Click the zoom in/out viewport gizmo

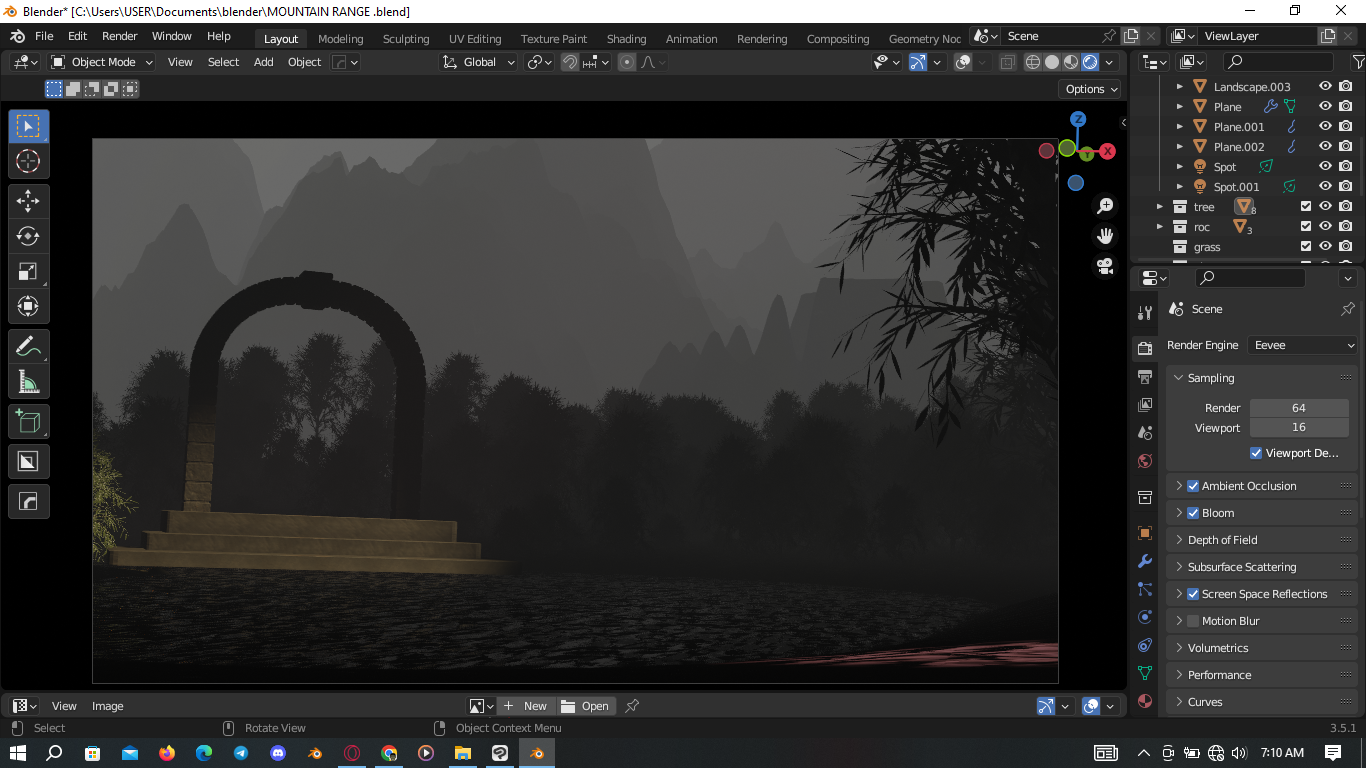coord(1105,206)
